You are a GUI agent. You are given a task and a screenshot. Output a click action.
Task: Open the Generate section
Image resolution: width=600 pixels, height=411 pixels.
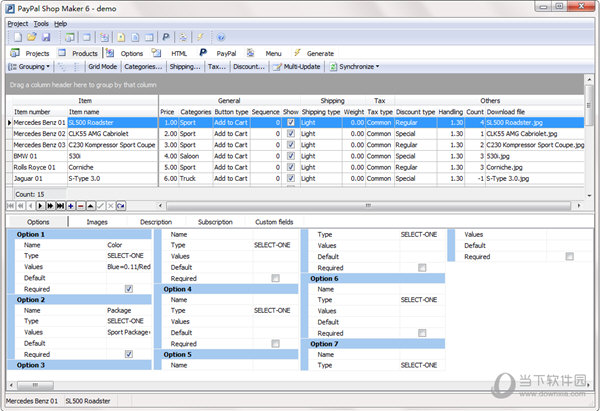pyautogui.click(x=314, y=53)
